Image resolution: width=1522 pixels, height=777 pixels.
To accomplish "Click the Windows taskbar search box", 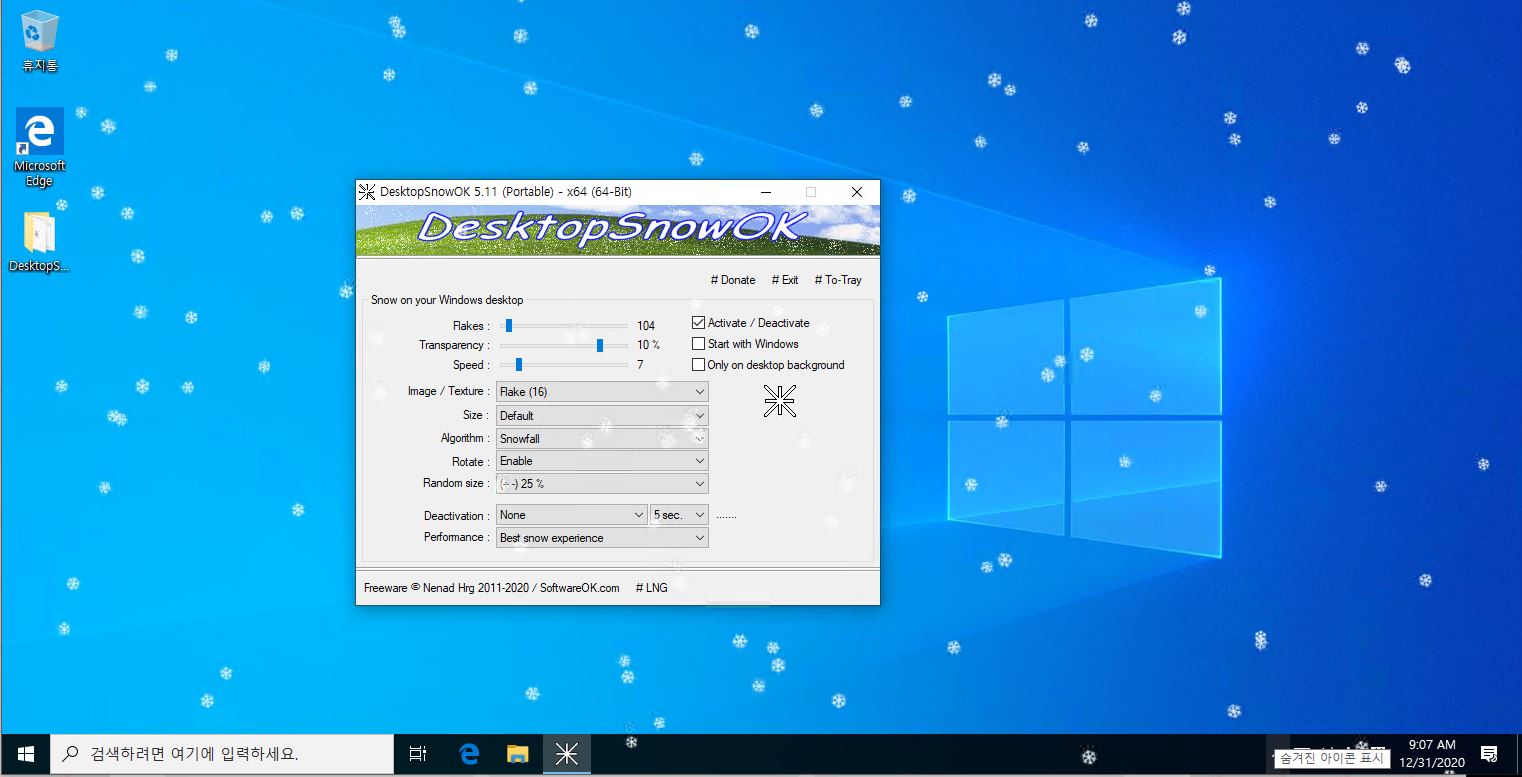I will [x=222, y=754].
